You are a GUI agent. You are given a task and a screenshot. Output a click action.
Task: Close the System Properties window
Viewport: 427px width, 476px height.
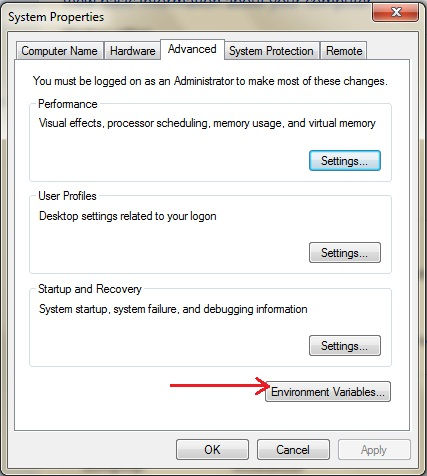pos(395,13)
